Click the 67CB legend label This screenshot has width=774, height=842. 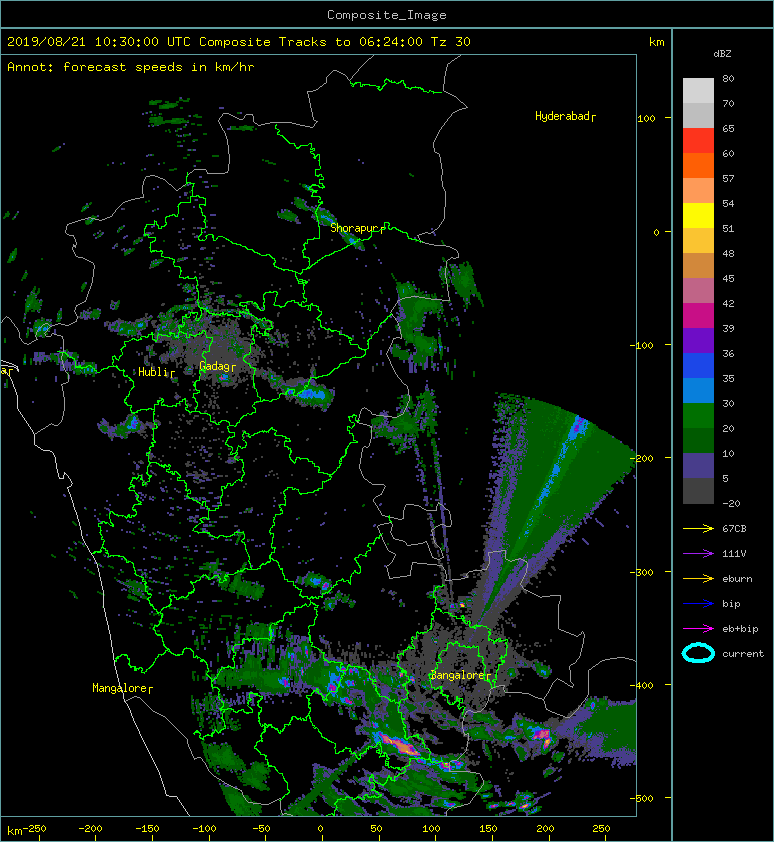click(734, 528)
